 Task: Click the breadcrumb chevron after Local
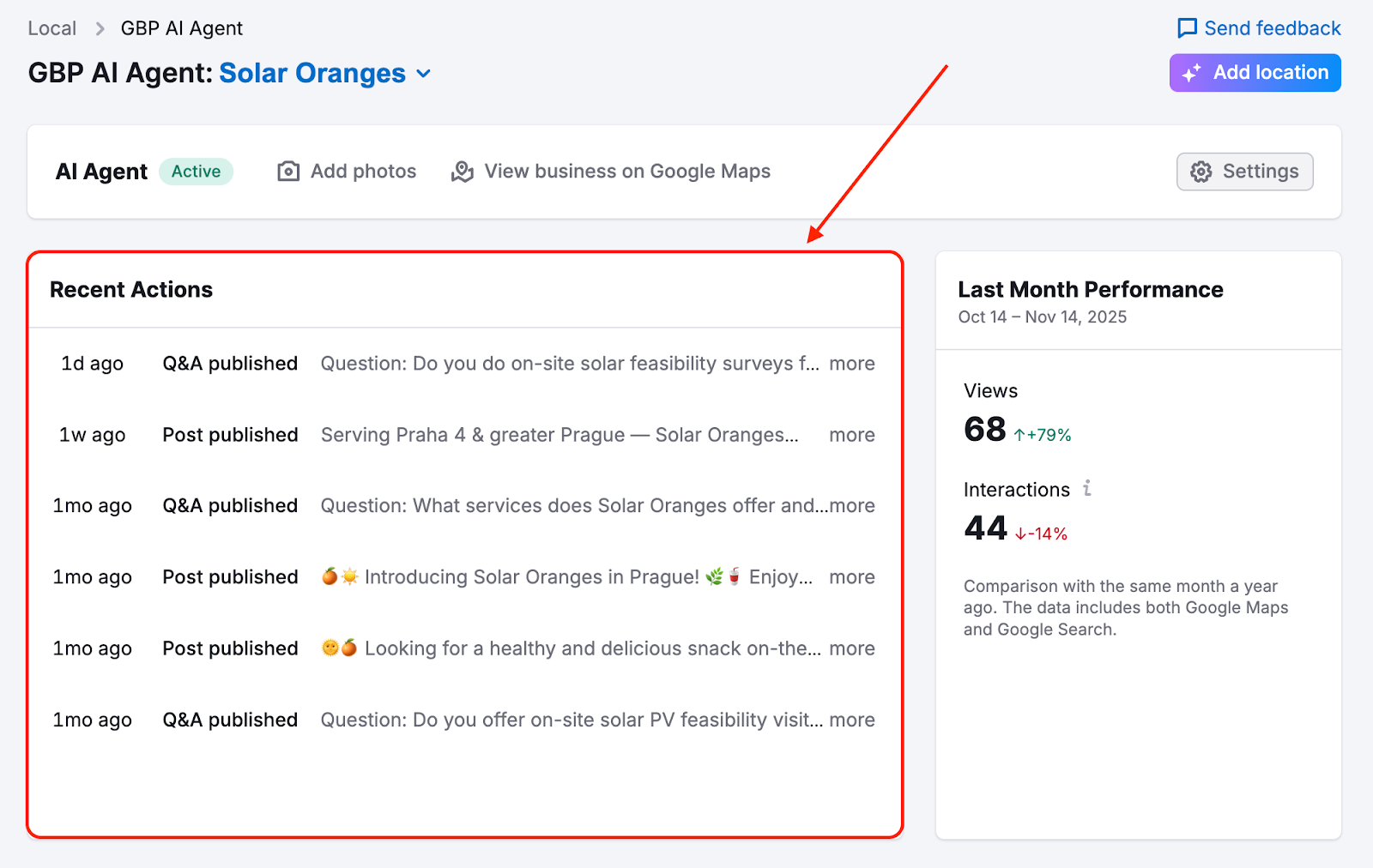point(100,28)
